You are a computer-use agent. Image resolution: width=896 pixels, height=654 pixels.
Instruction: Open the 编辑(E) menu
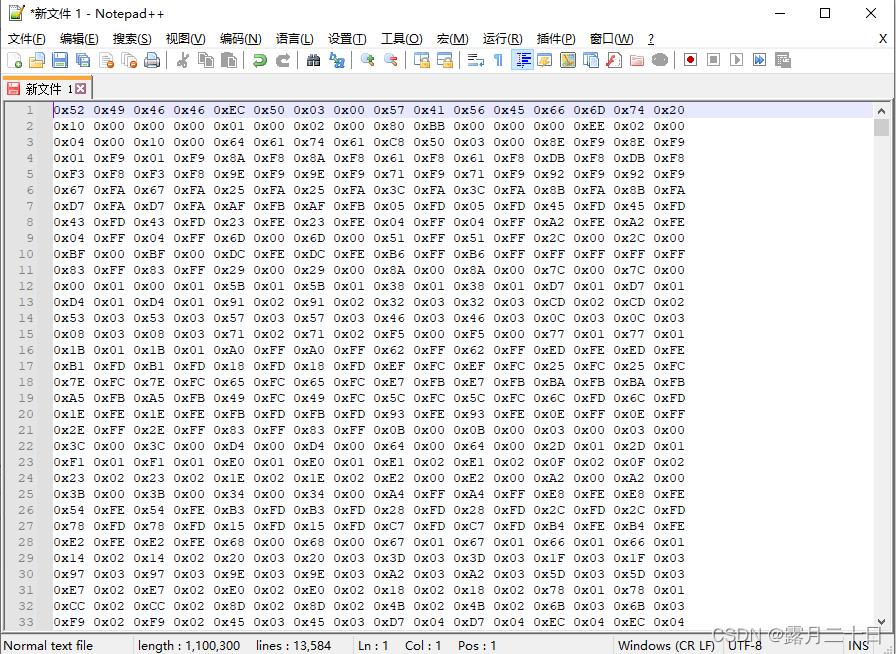click(x=79, y=39)
